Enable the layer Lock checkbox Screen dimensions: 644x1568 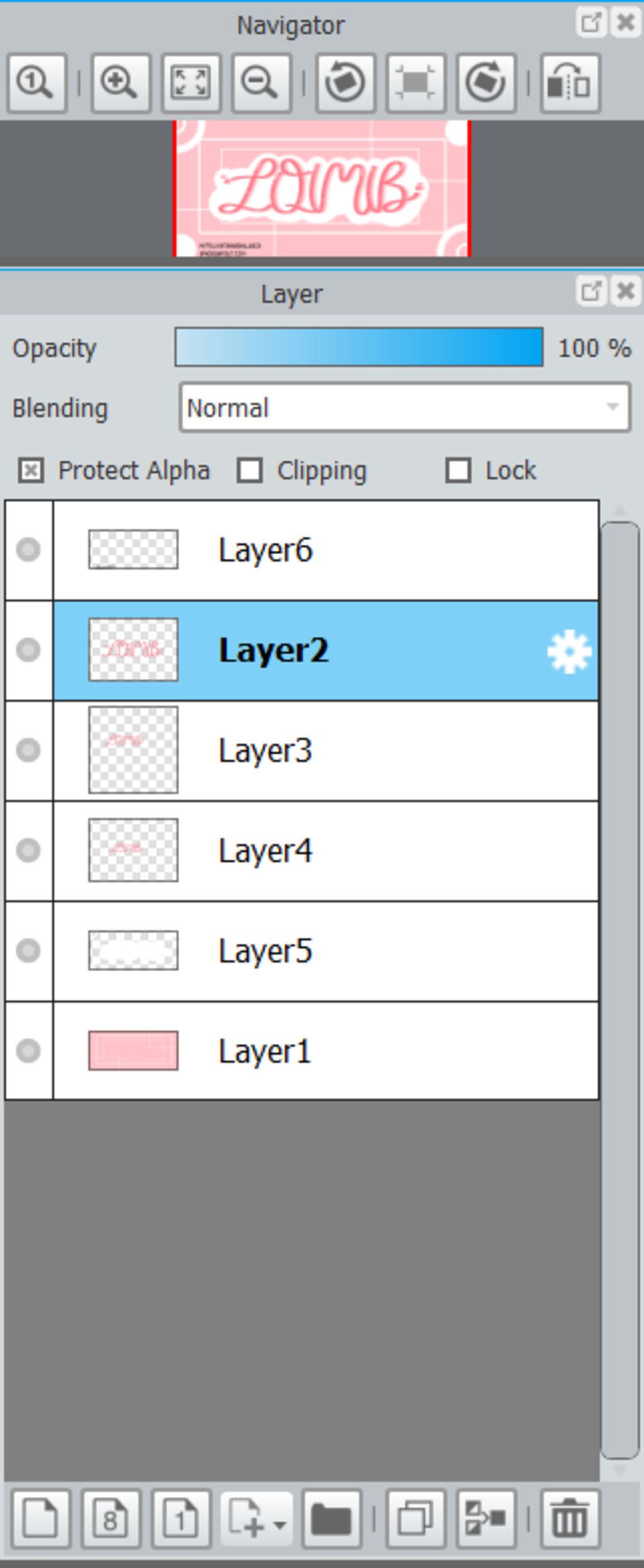click(x=458, y=471)
